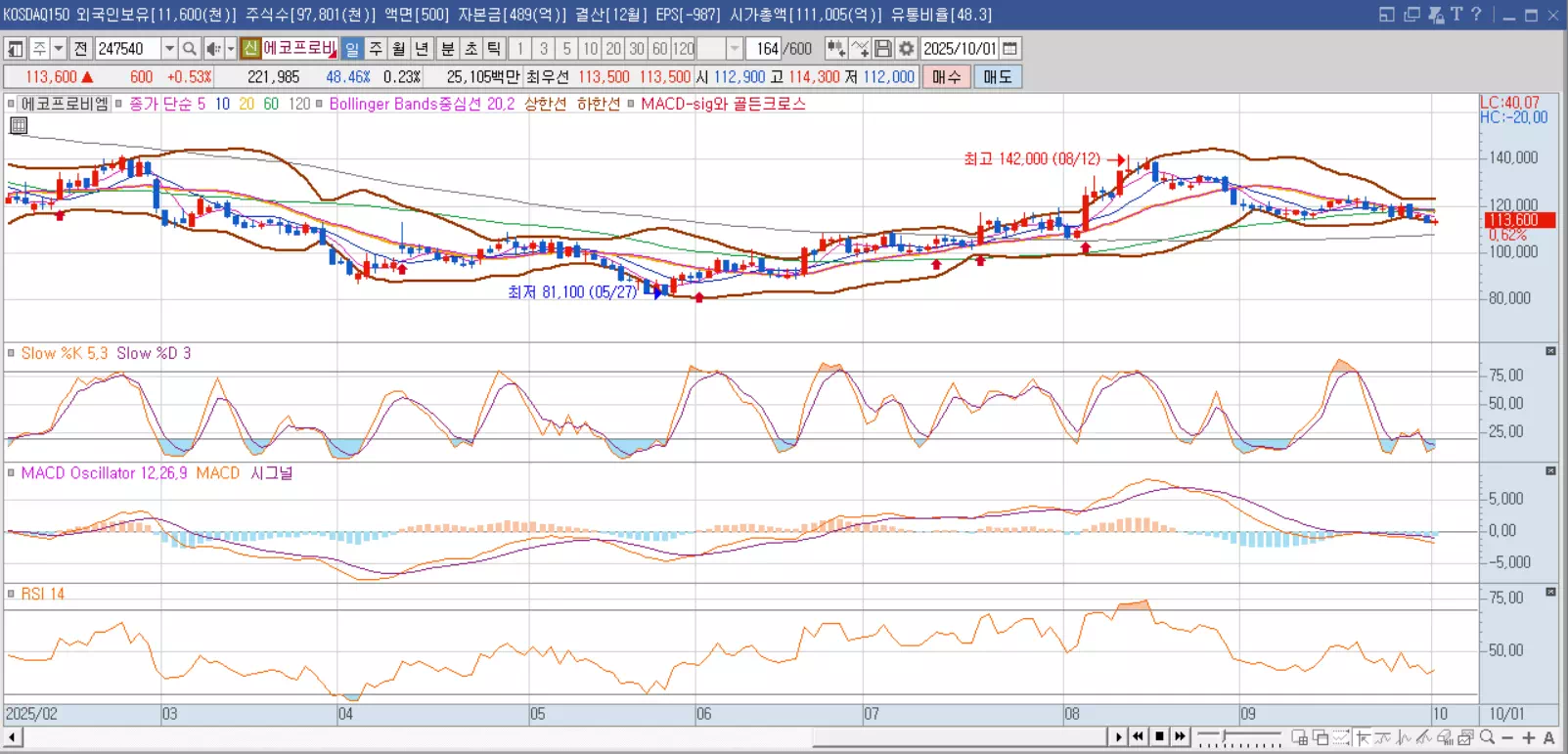Switch chart to second 초 period

point(470,48)
